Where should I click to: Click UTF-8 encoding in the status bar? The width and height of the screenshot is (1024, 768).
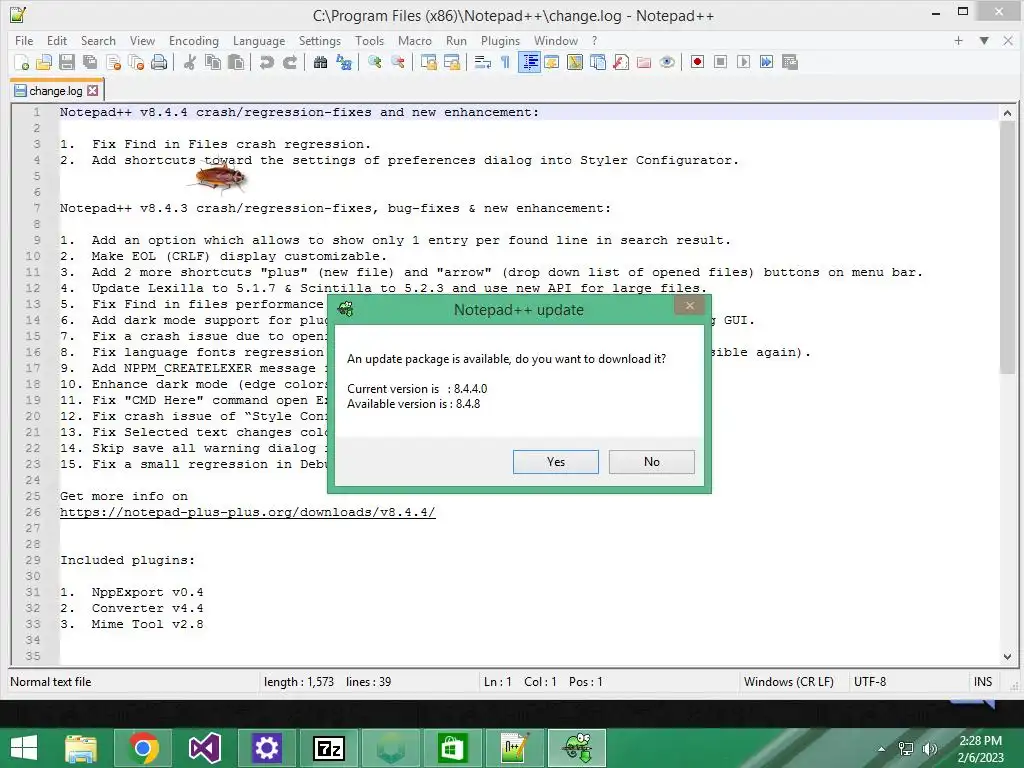pyautogui.click(x=870, y=682)
